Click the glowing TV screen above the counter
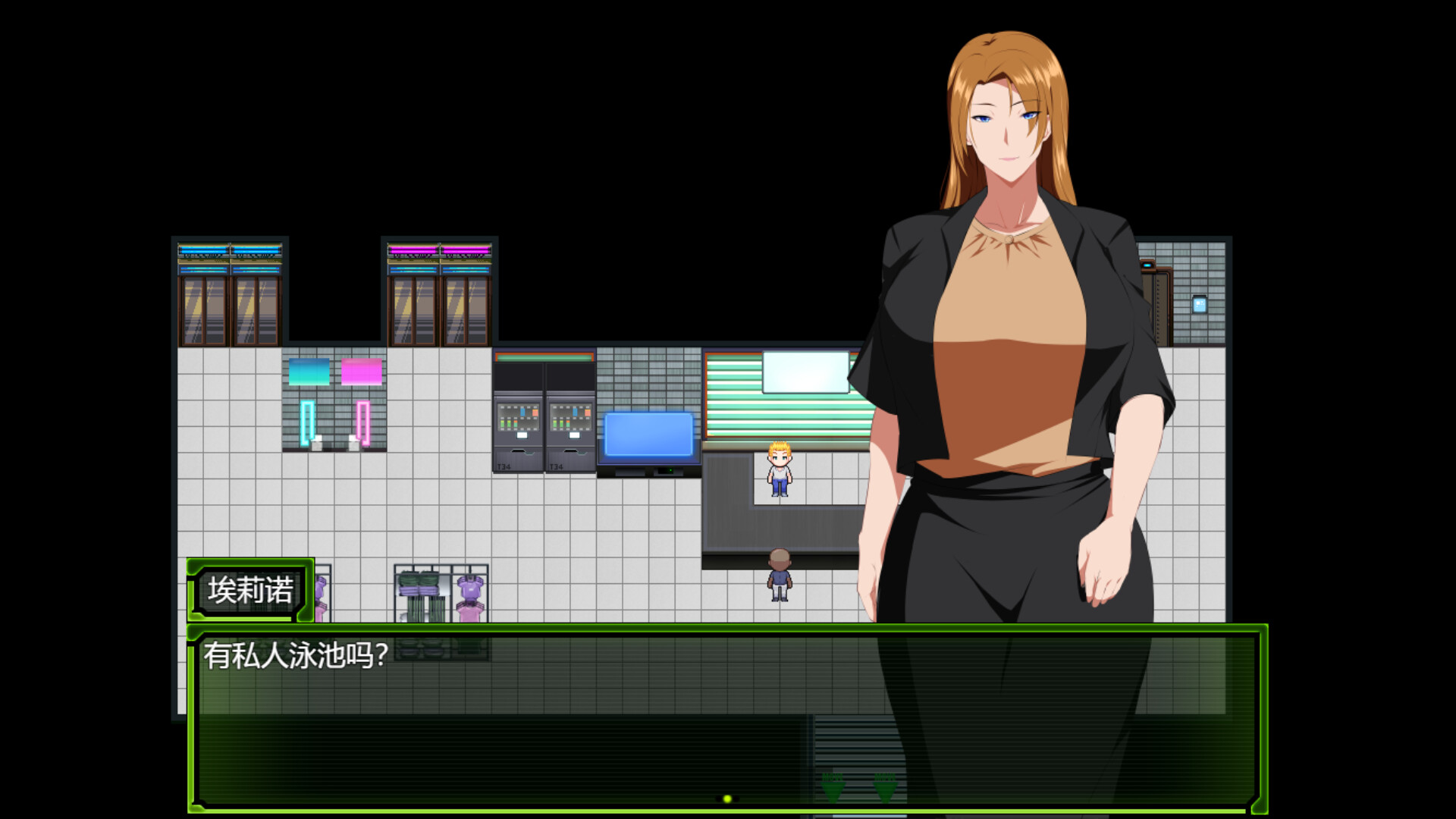This screenshot has height=819, width=1456. 804,372
